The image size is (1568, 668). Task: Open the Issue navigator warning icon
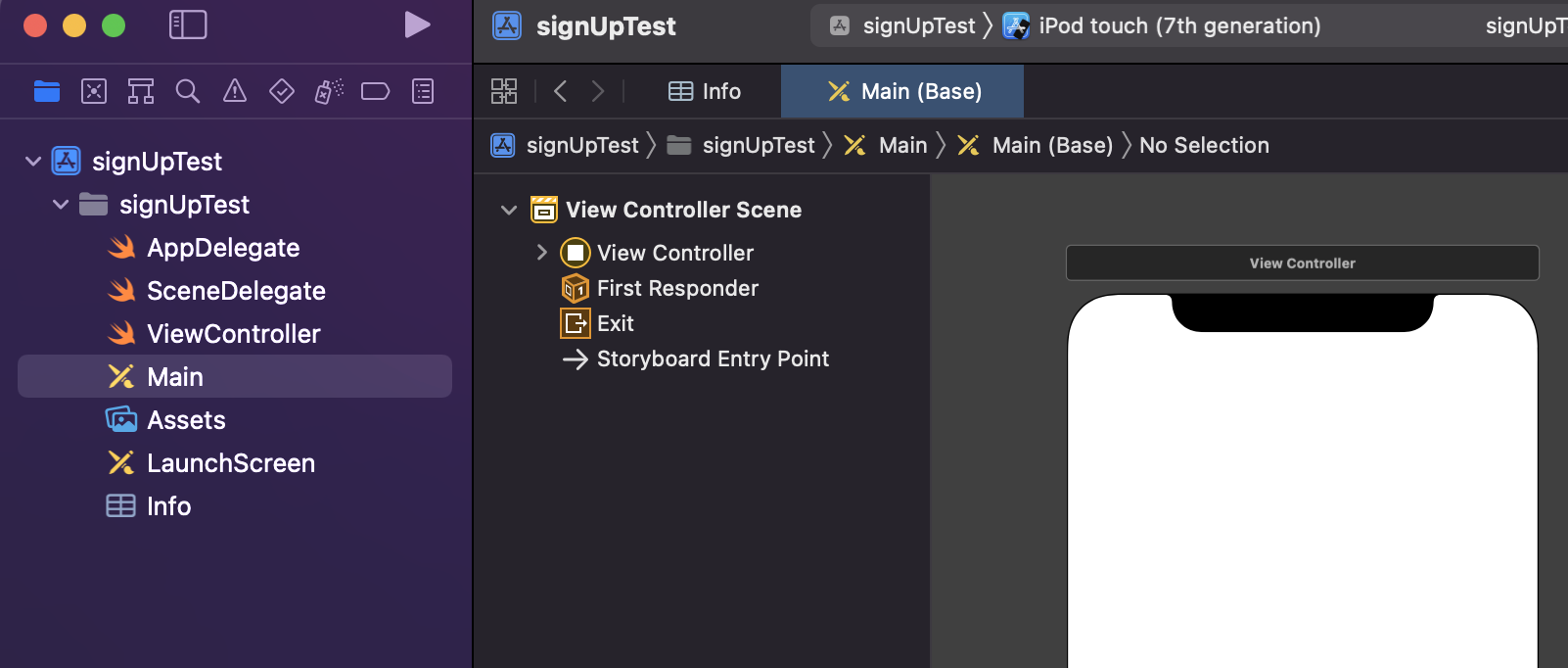[235, 91]
